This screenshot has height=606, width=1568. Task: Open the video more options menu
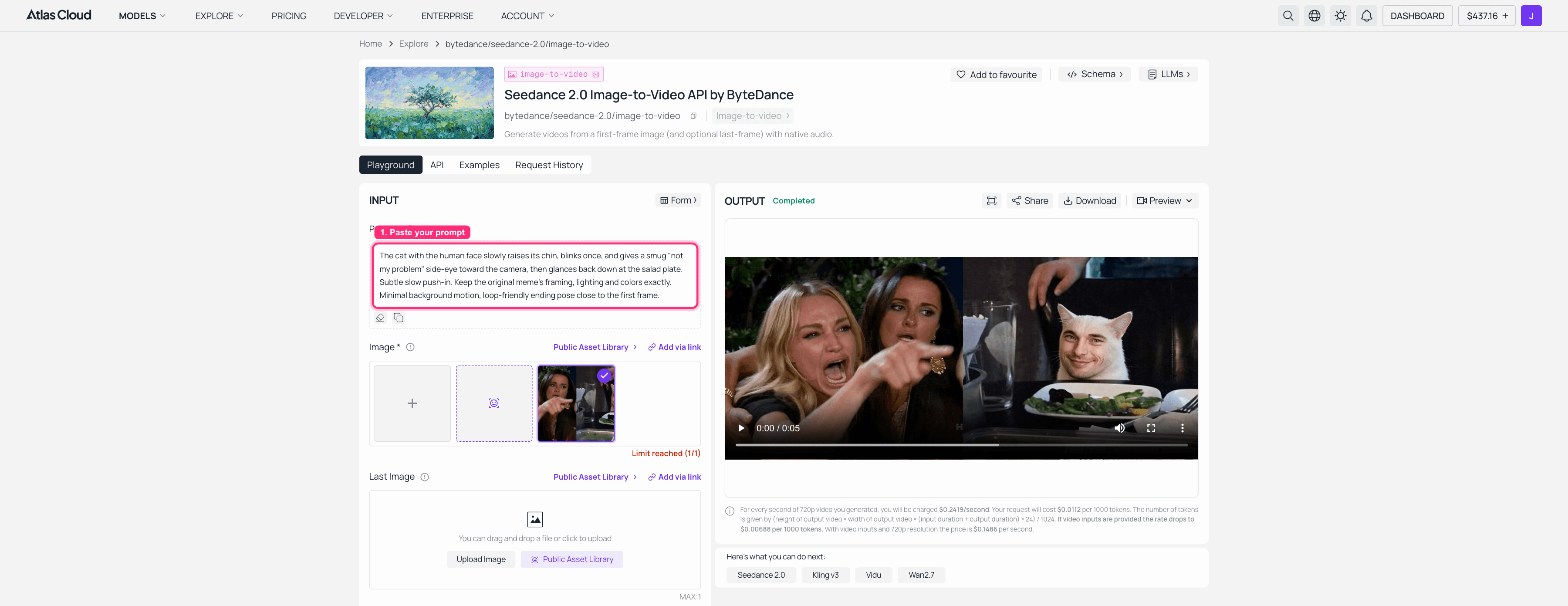(x=1182, y=428)
